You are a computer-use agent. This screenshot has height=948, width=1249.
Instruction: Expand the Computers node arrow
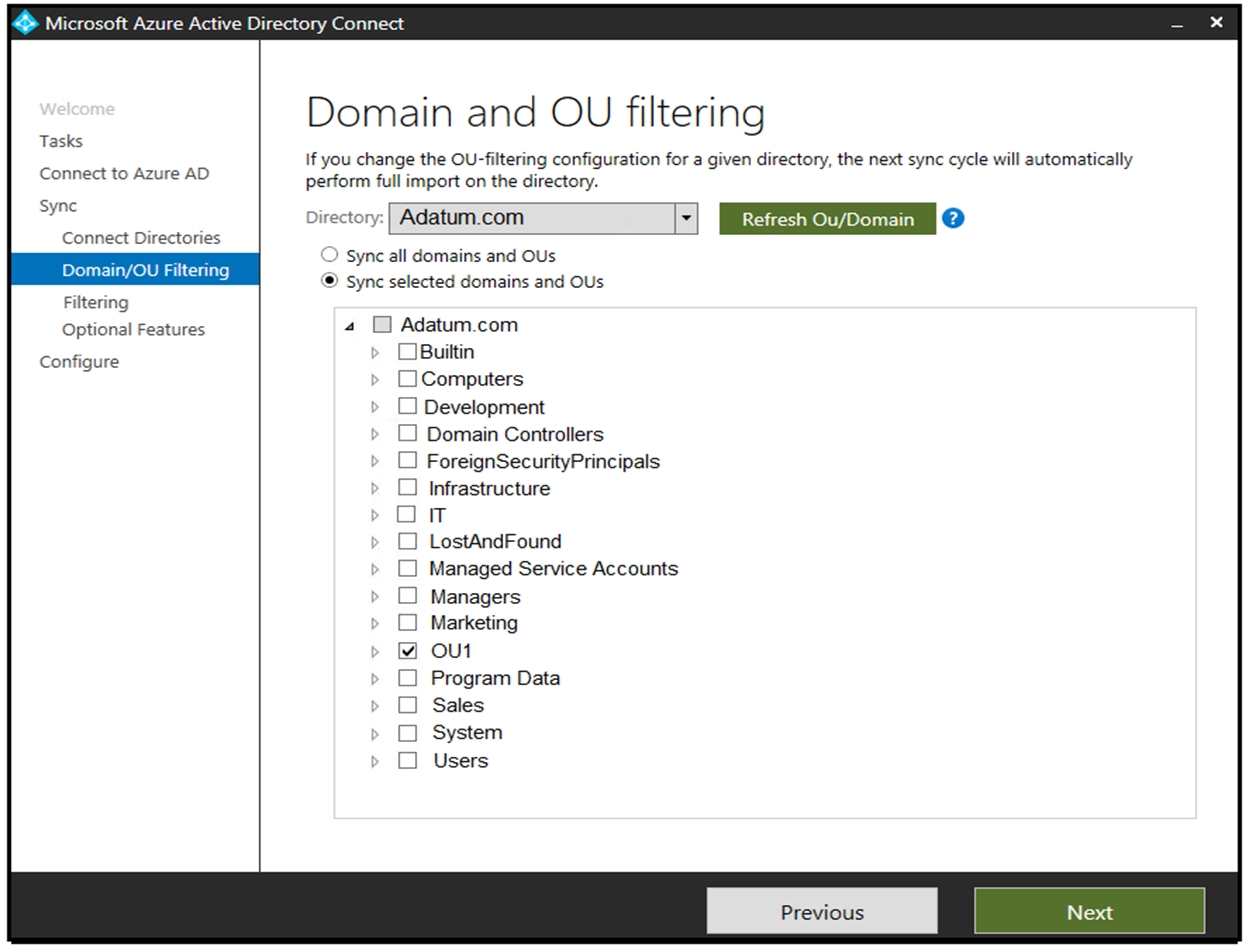pos(375,380)
